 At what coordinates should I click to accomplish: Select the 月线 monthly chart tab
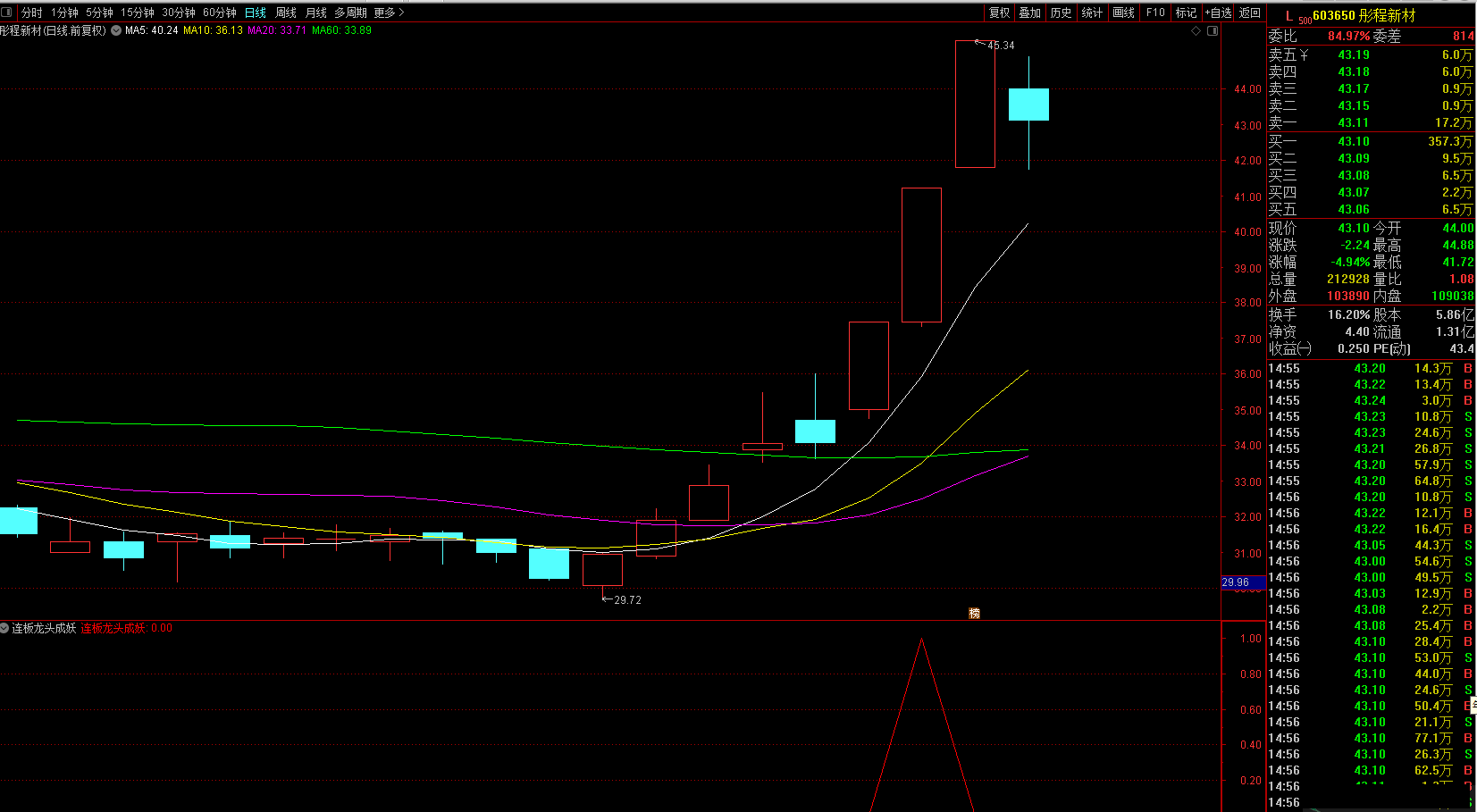316,13
